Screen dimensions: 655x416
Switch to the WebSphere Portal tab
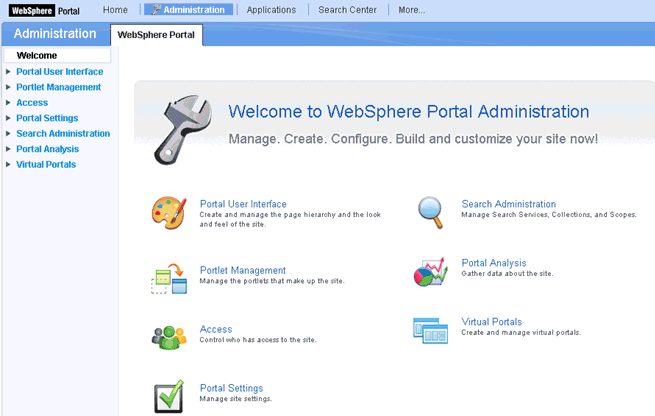(x=156, y=35)
